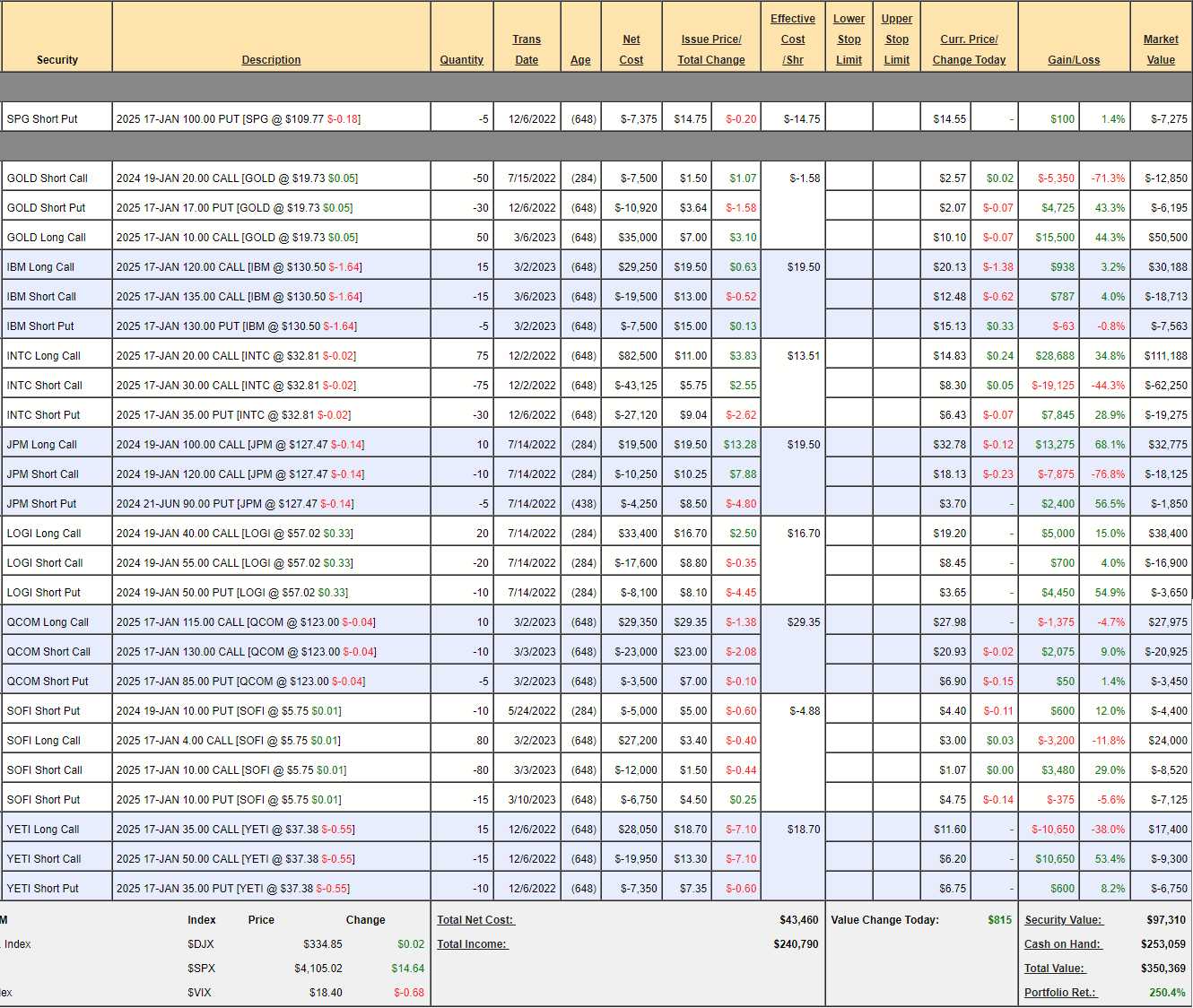Click Lower Stop Limit cell for SPG Short Put
Screen dimensions: 1193x1008
(849, 119)
